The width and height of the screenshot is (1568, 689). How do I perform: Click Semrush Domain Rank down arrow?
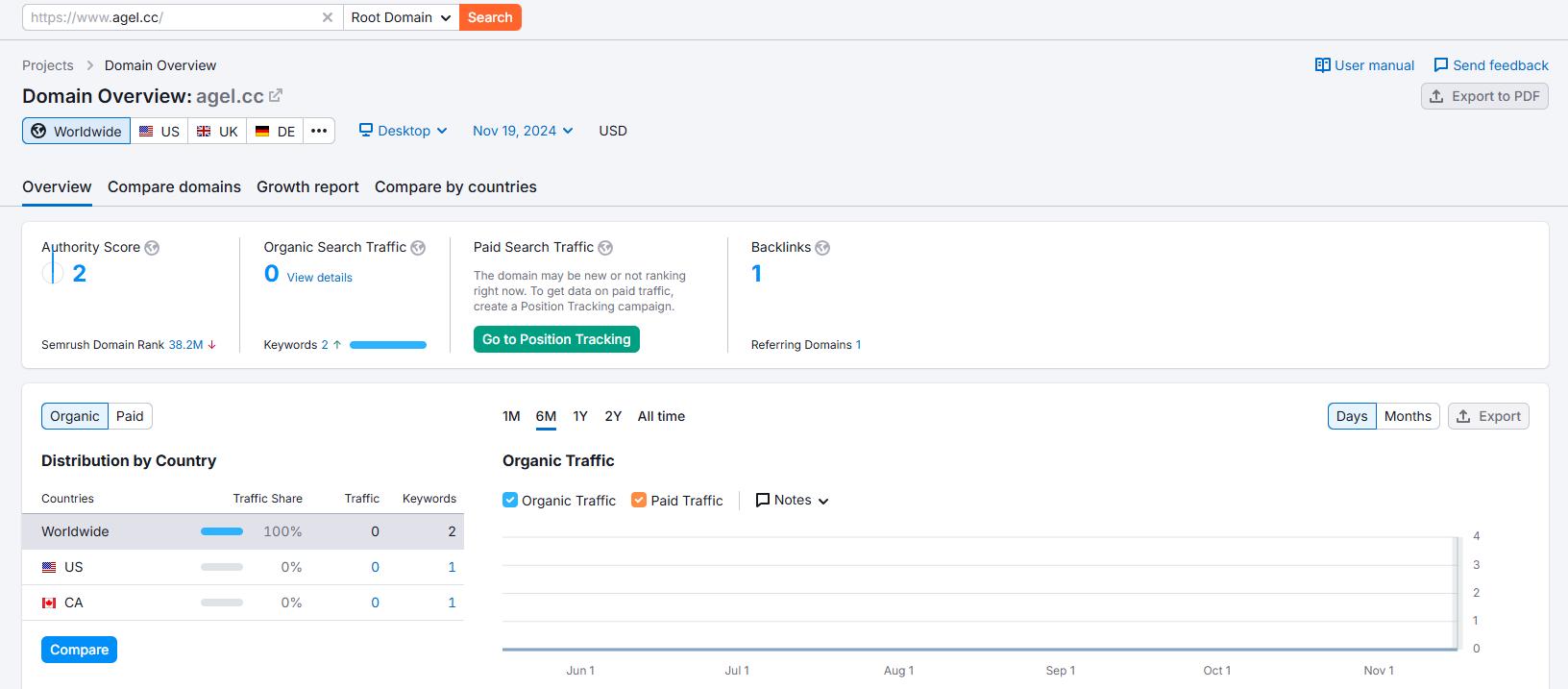pos(211,345)
